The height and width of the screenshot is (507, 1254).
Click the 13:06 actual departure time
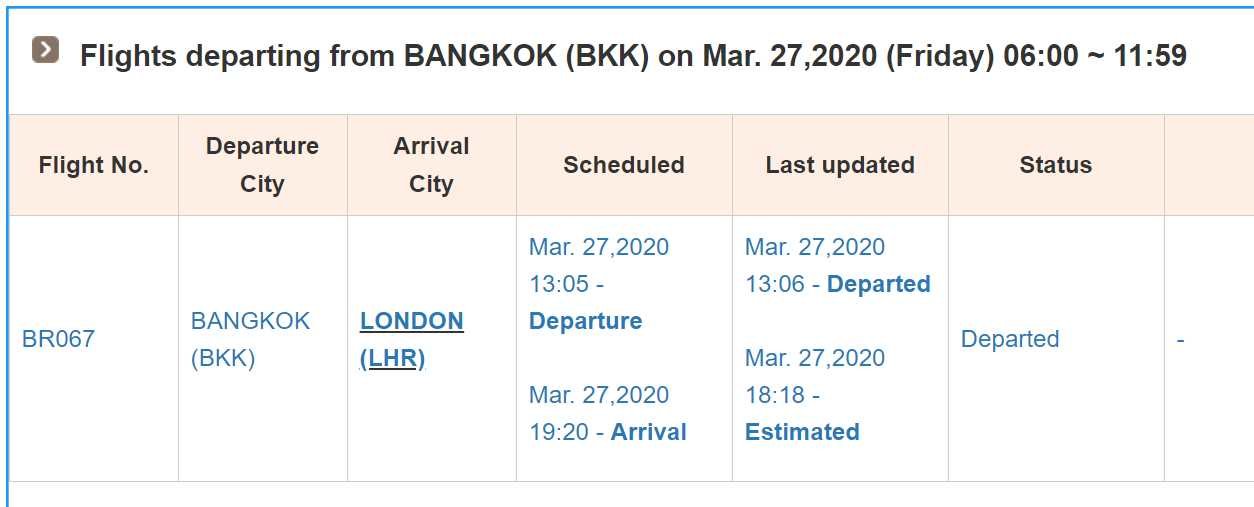point(775,284)
